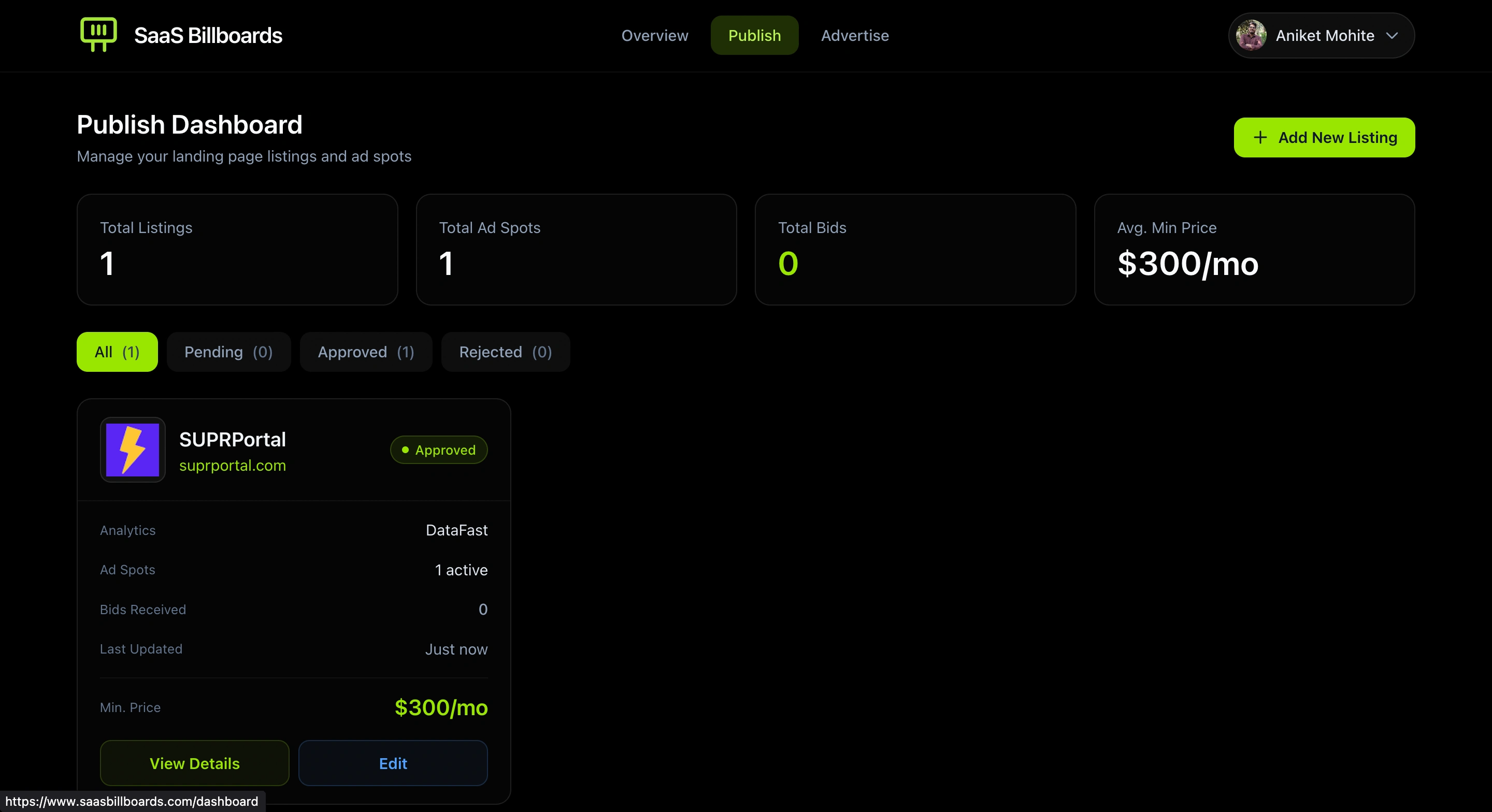The height and width of the screenshot is (812, 1492).
Task: Click the plus icon on Add New Listing
Action: tap(1259, 137)
